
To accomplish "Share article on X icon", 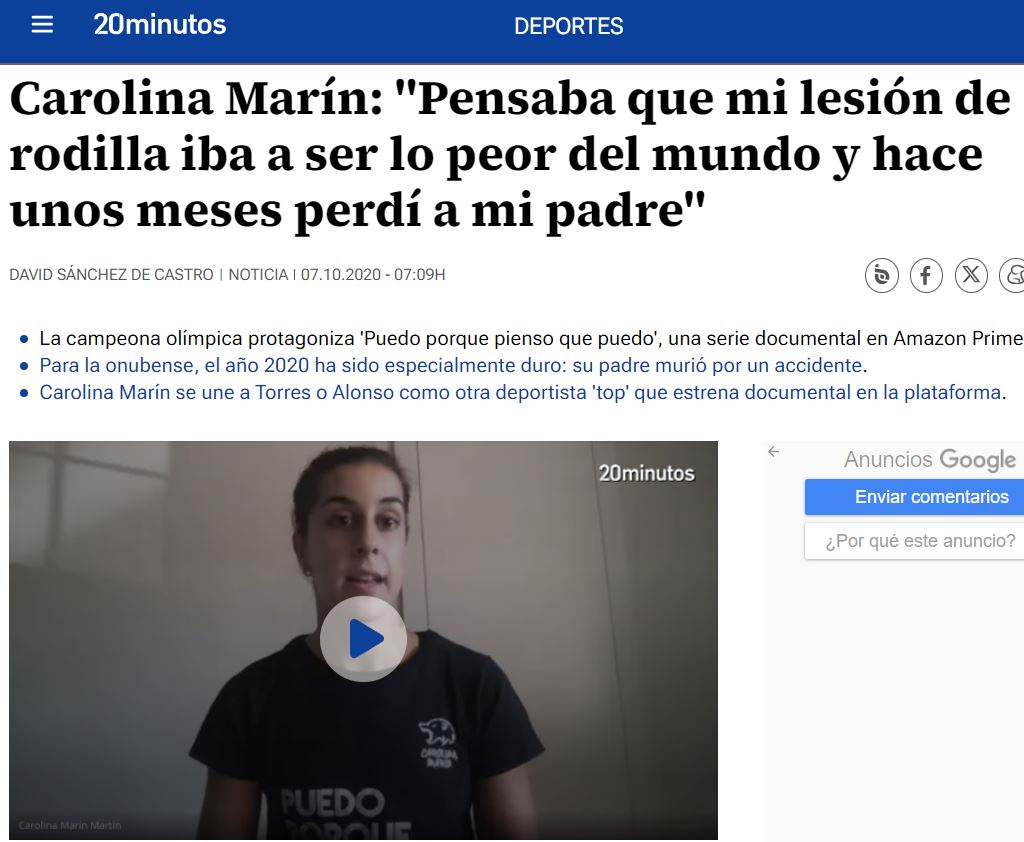I will [971, 275].
